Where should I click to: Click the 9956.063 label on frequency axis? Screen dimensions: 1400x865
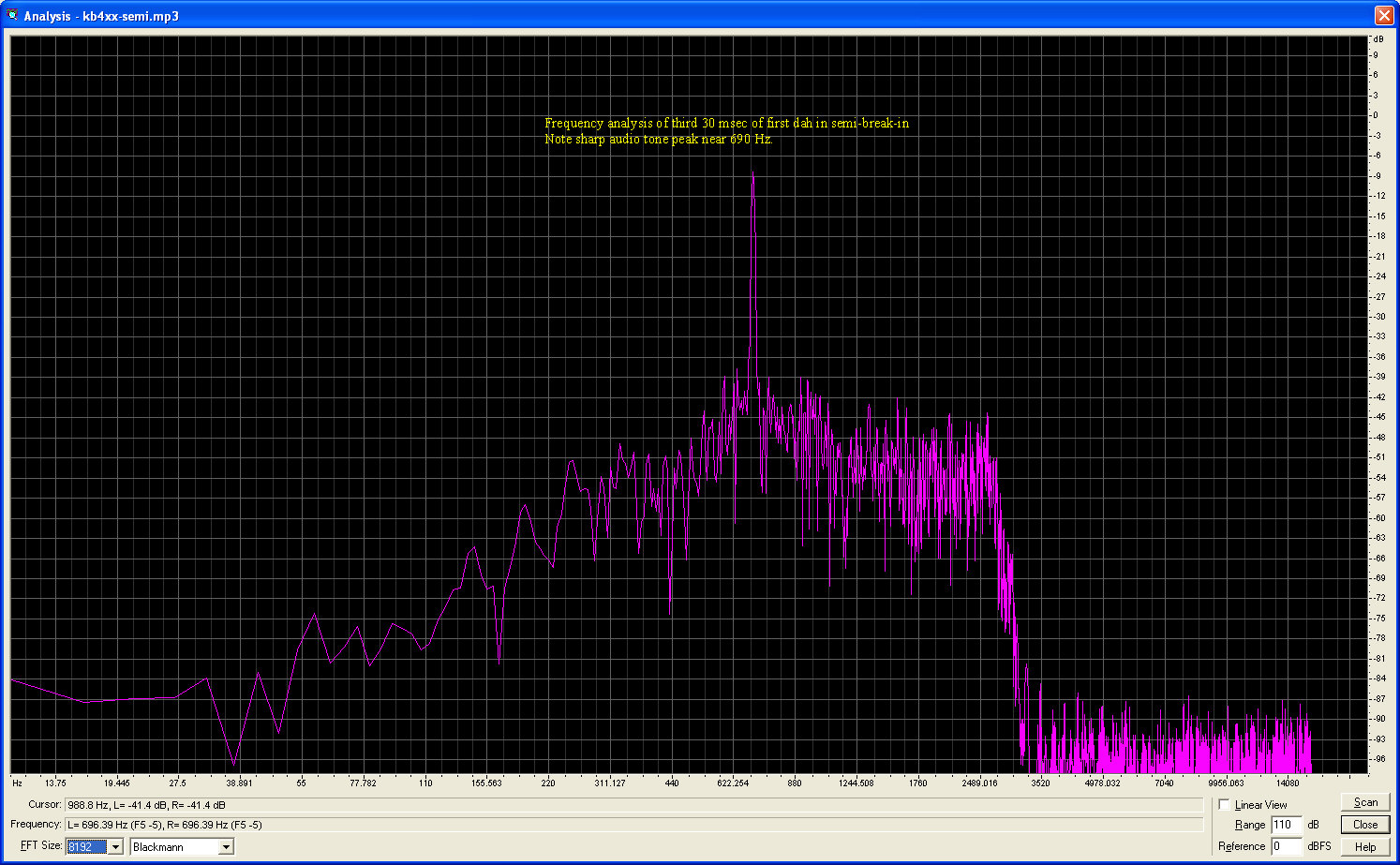point(1226,783)
